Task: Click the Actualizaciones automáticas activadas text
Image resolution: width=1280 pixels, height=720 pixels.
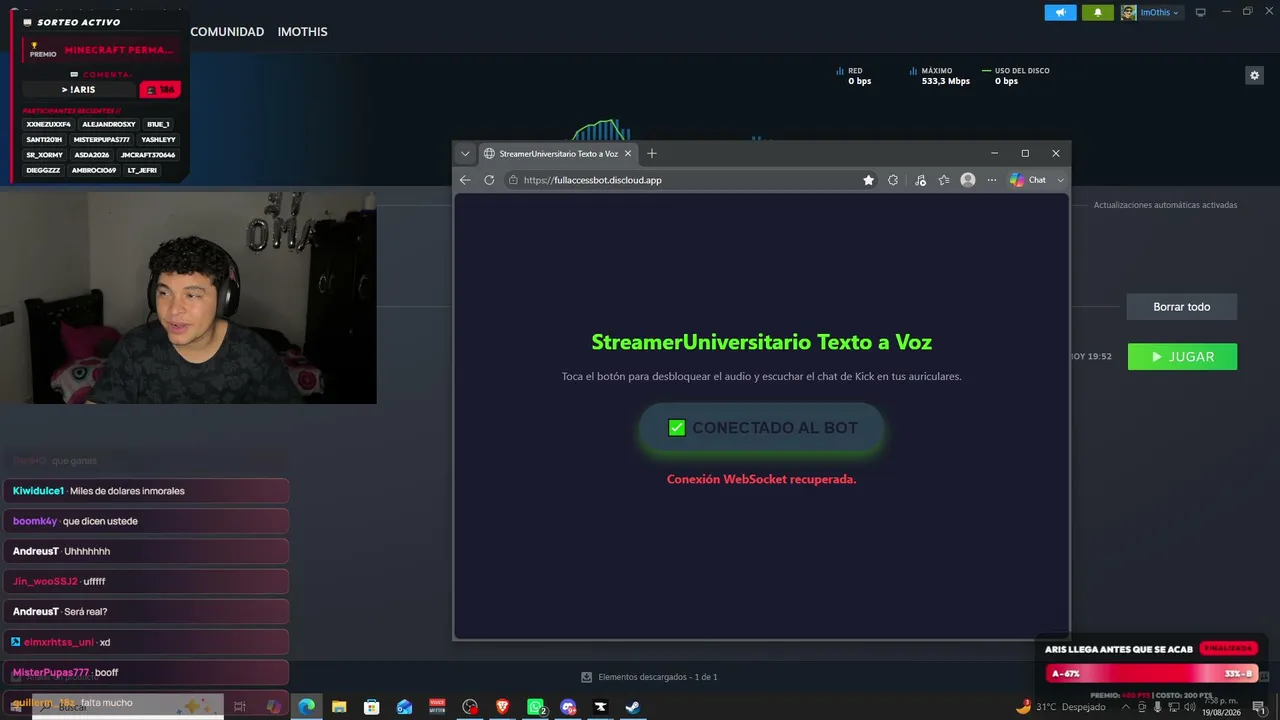Action: tap(1165, 205)
